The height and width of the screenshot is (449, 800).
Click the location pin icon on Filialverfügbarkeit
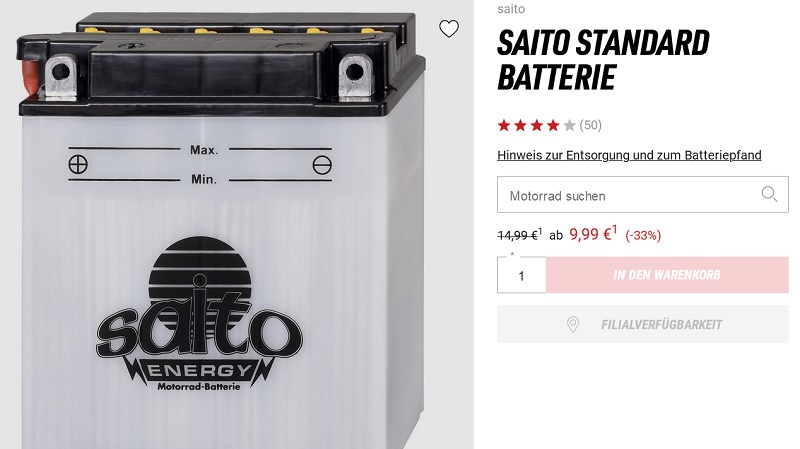[x=573, y=325]
